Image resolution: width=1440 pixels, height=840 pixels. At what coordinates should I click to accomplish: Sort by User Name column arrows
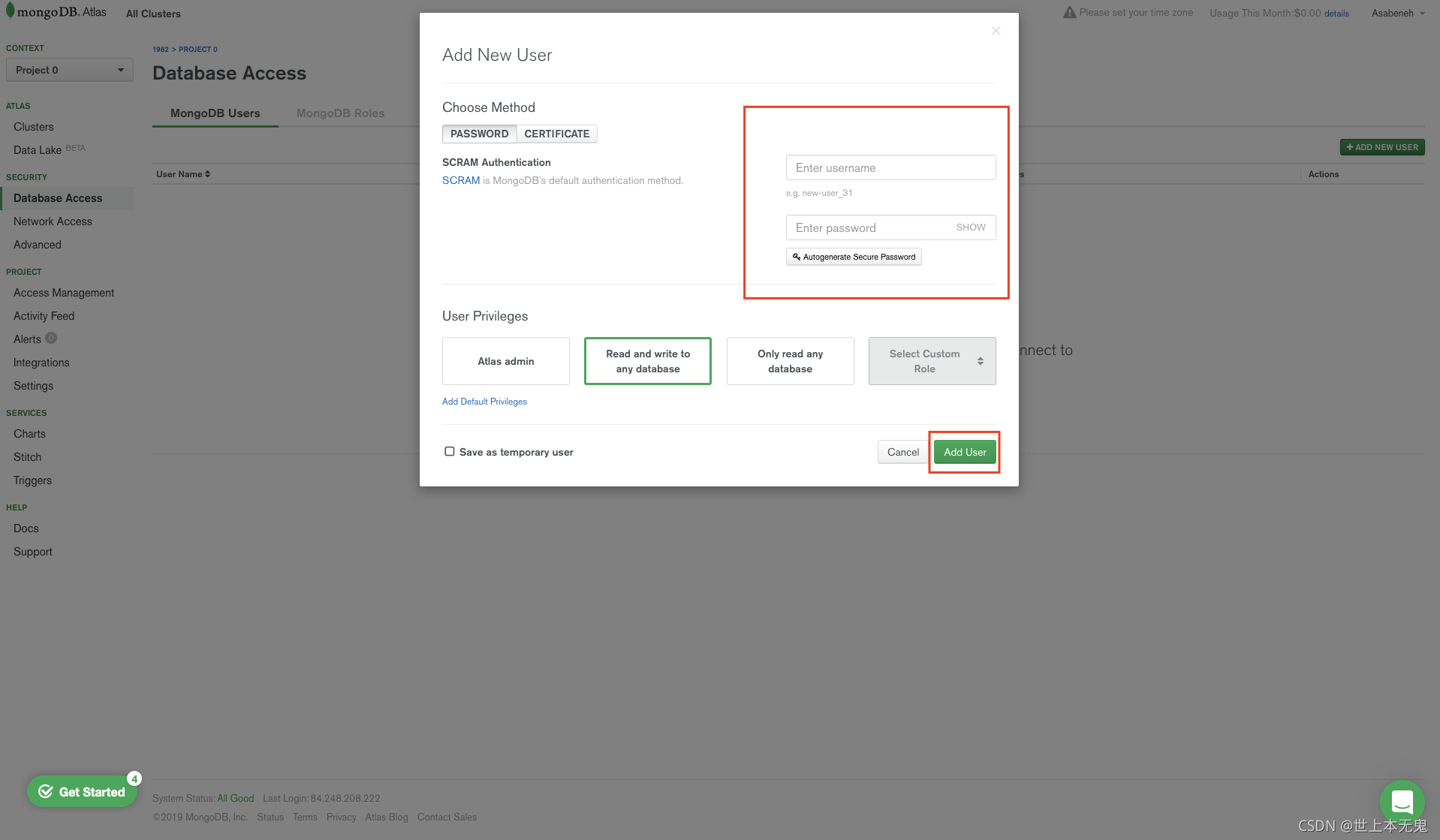tap(207, 174)
